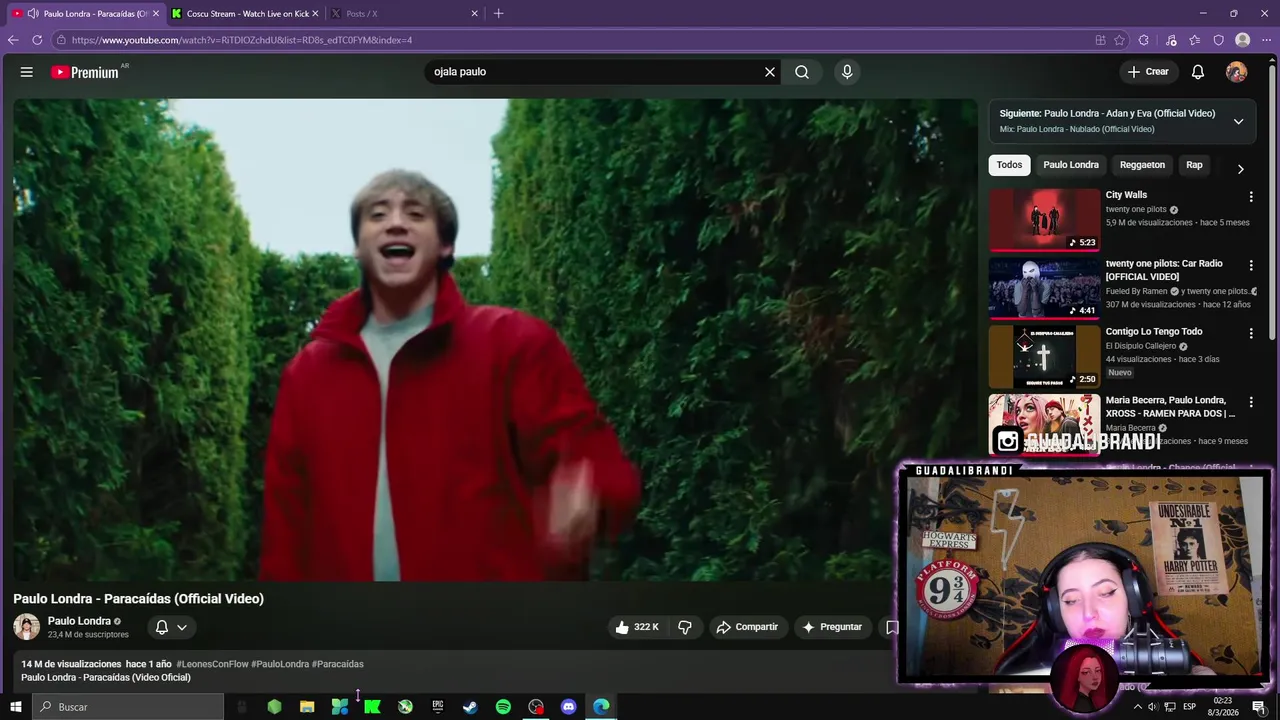Open the Windows Start menu
This screenshot has height=720, width=1280.
[x=15, y=707]
